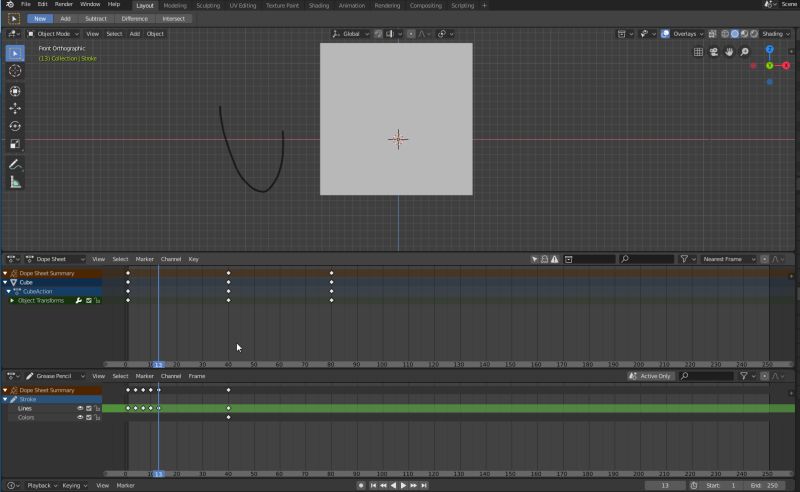Select the Scale tool
The width and height of the screenshot is (800, 492).
[x=15, y=144]
